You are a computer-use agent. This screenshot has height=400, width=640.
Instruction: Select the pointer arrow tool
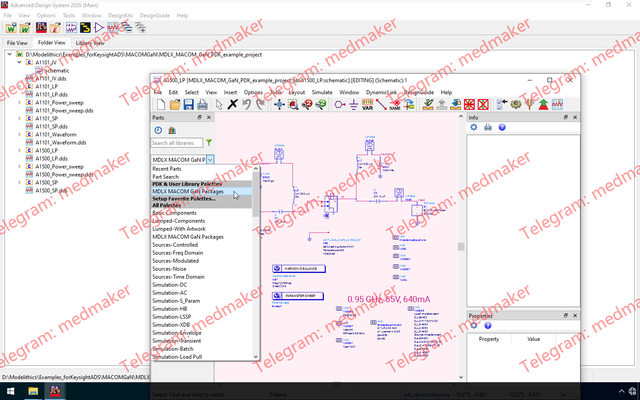[x=219, y=104]
